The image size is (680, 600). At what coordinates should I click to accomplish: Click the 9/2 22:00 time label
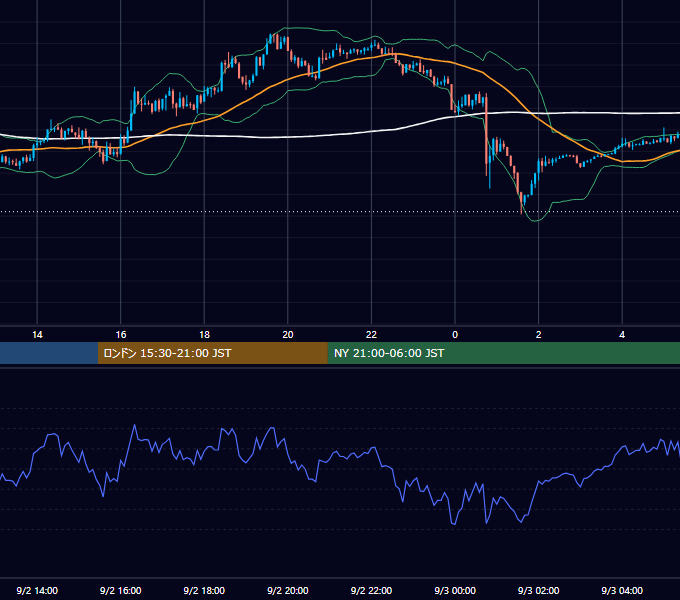tap(371, 590)
